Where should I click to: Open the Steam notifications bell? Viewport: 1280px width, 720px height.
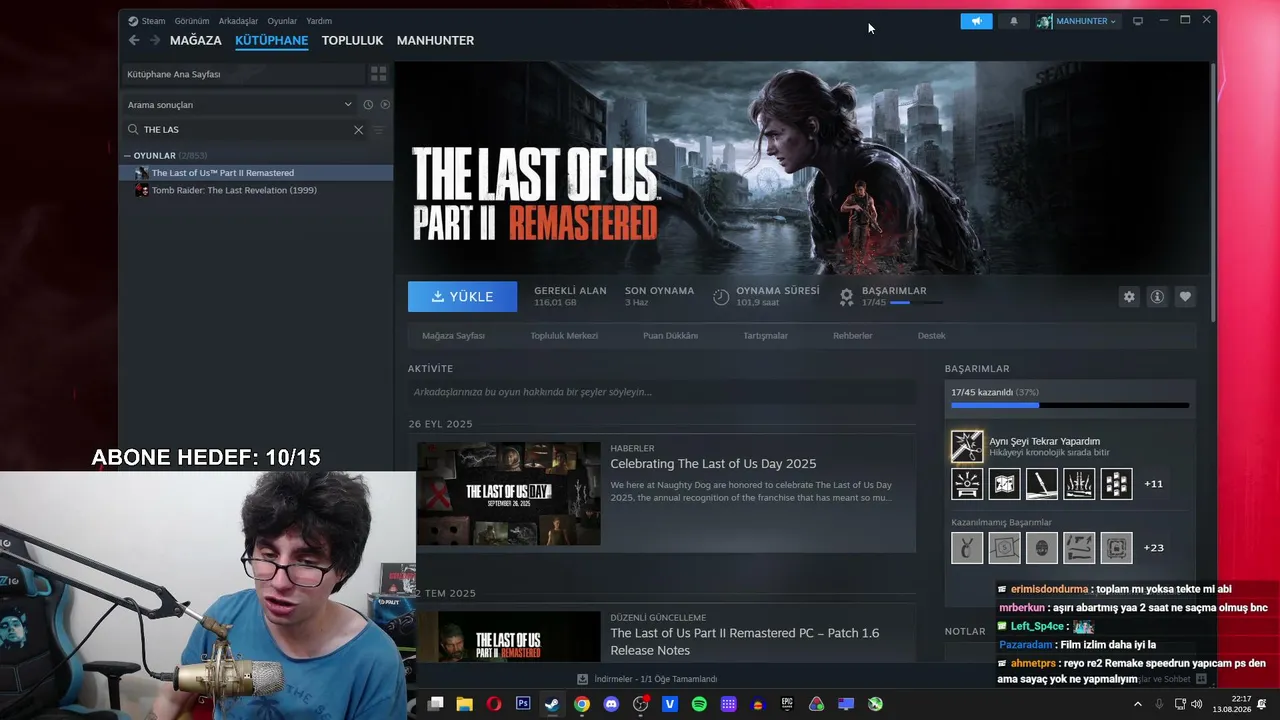[x=1014, y=21]
